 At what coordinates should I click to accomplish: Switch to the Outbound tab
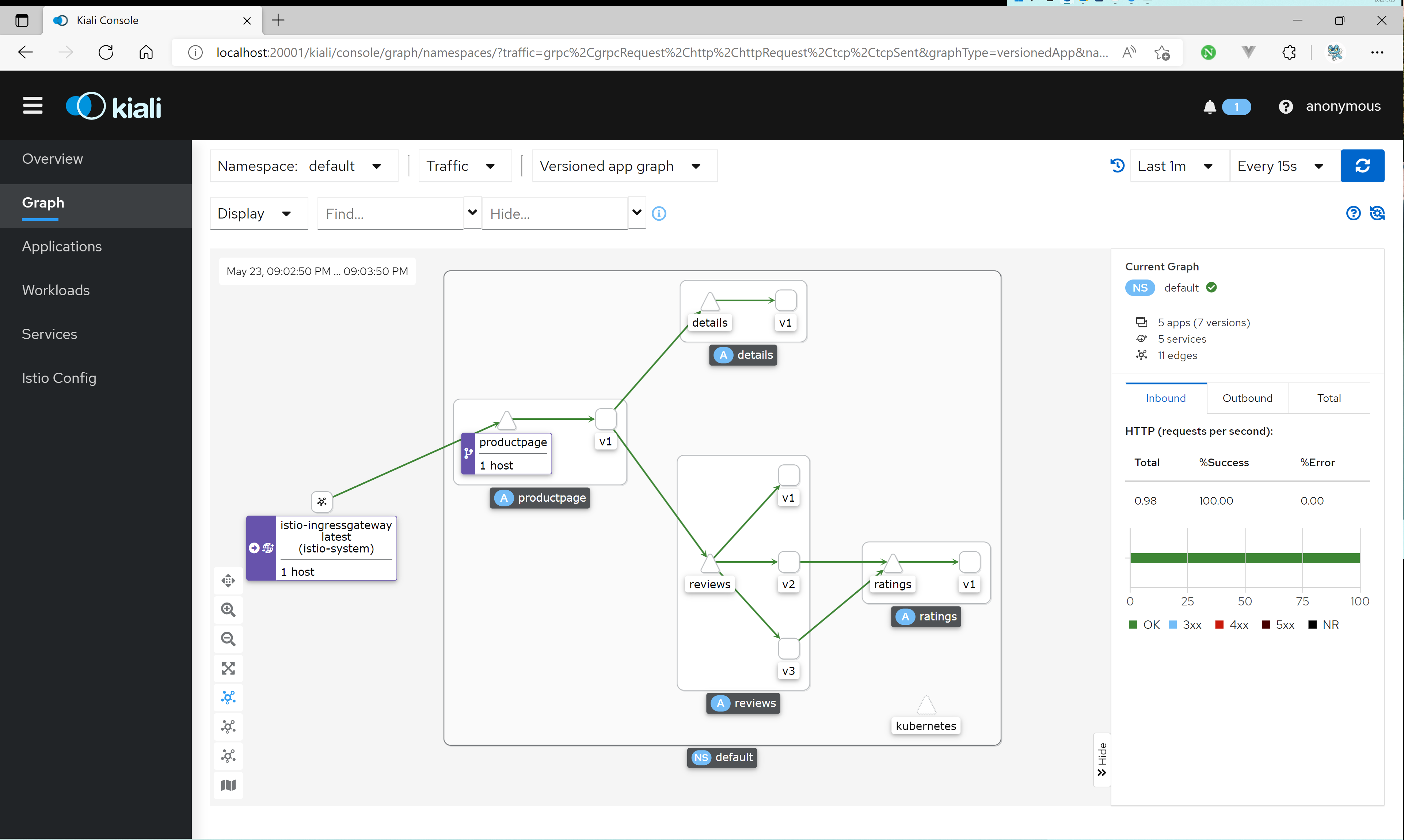1247,398
